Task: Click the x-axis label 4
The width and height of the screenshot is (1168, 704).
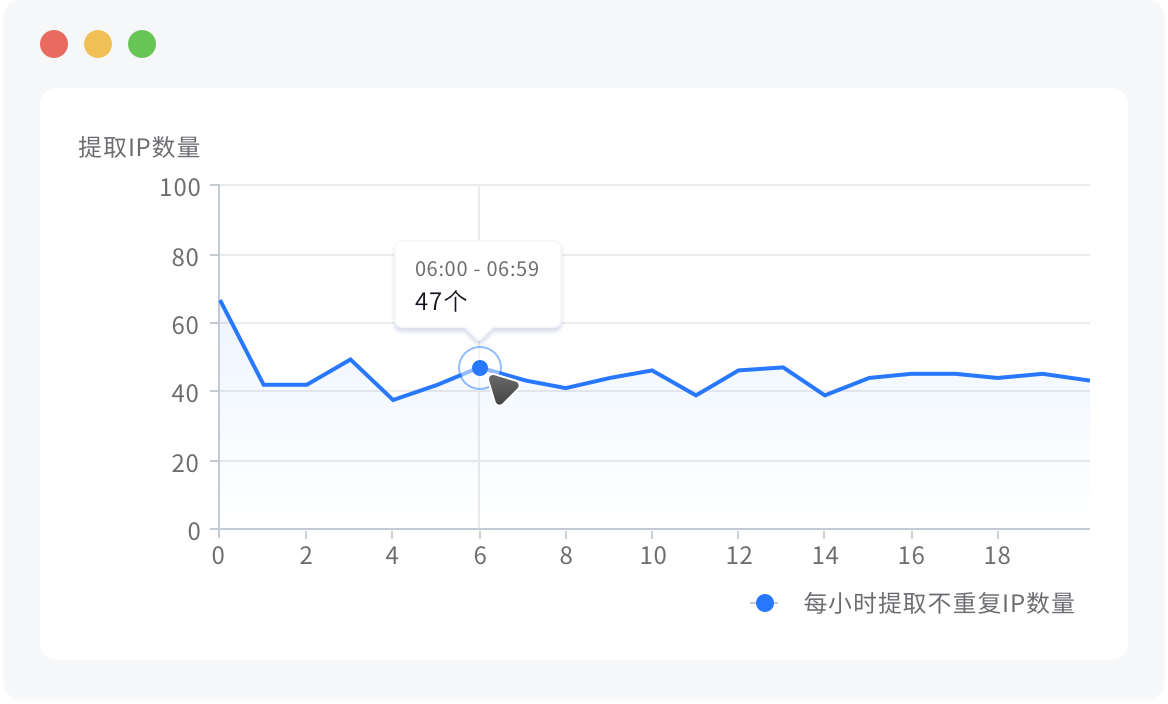Action: 392,556
